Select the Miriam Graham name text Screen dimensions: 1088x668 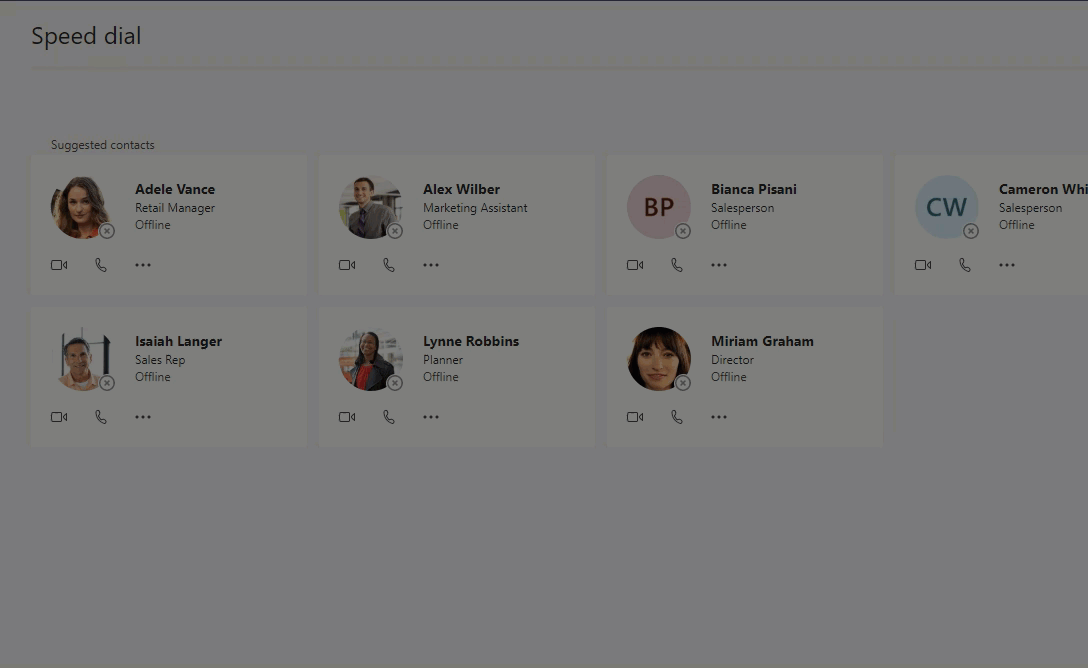coord(762,341)
